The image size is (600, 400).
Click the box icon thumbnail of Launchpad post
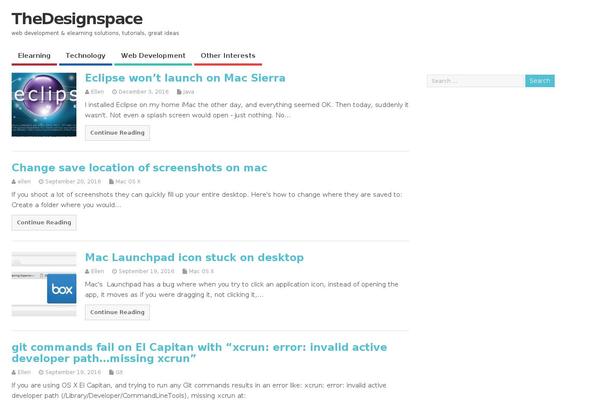point(44,284)
